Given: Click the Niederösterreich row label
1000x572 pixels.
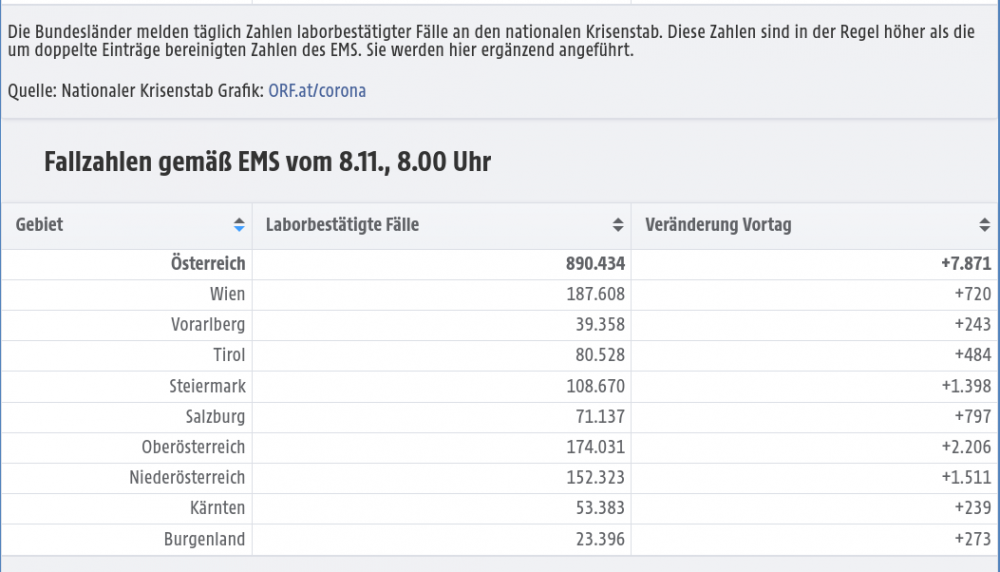Looking at the screenshot, I should pos(187,477).
